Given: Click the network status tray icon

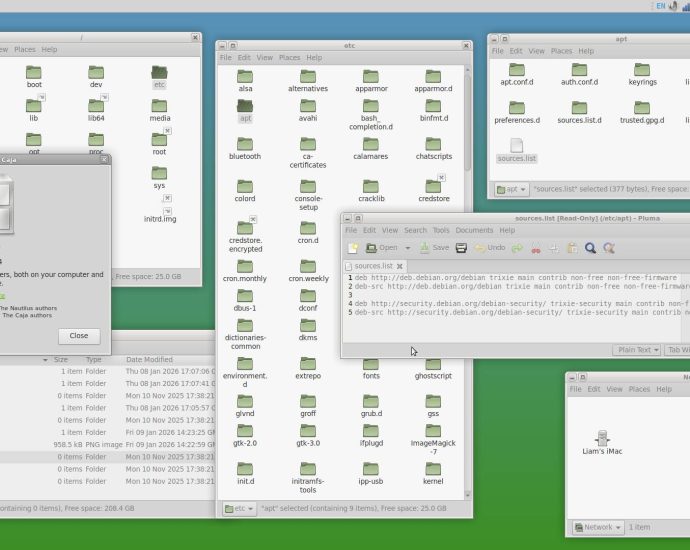Looking at the screenshot, I should tap(686, 6).
